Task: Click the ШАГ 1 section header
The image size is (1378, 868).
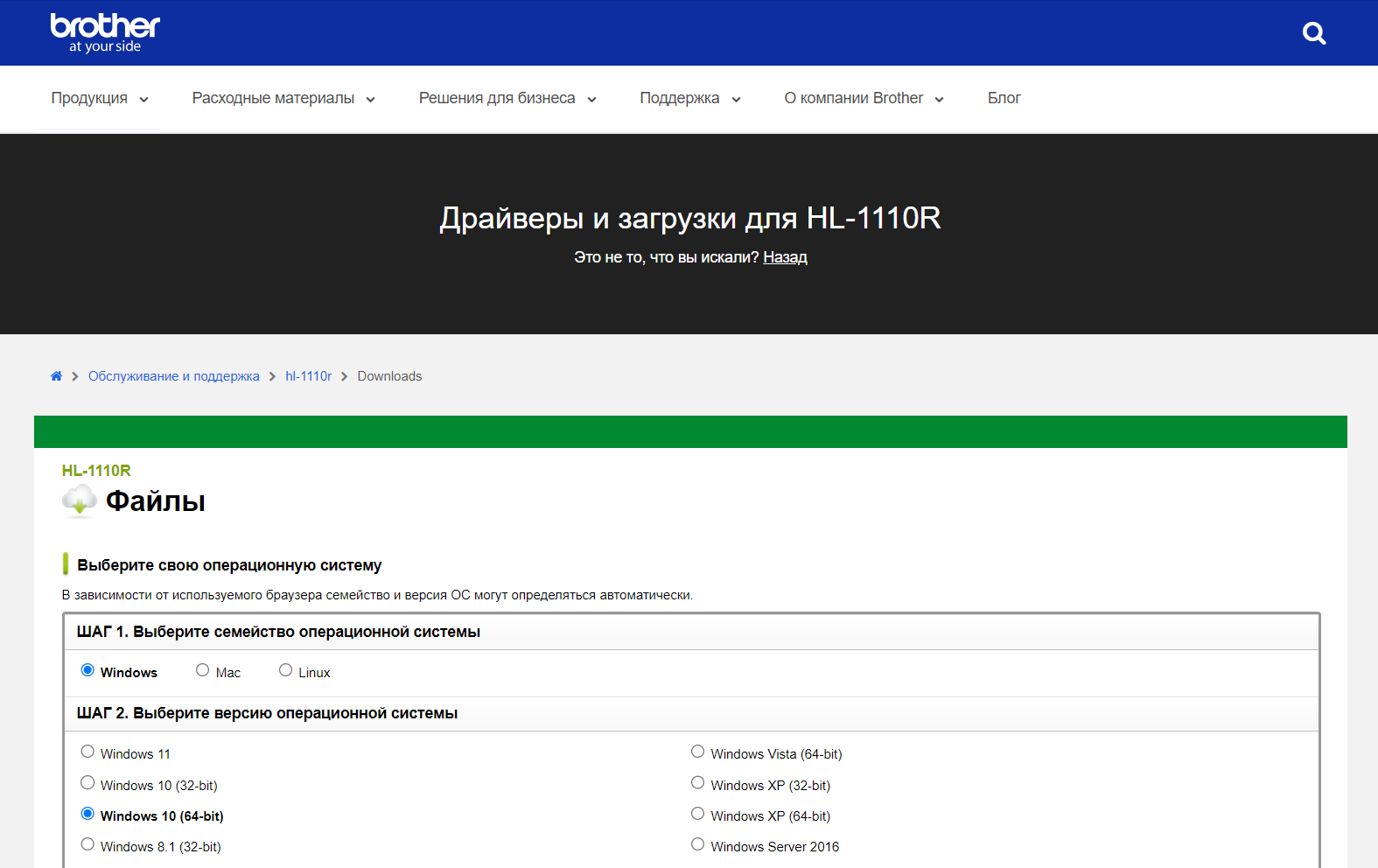Action: pyautogui.click(x=691, y=632)
